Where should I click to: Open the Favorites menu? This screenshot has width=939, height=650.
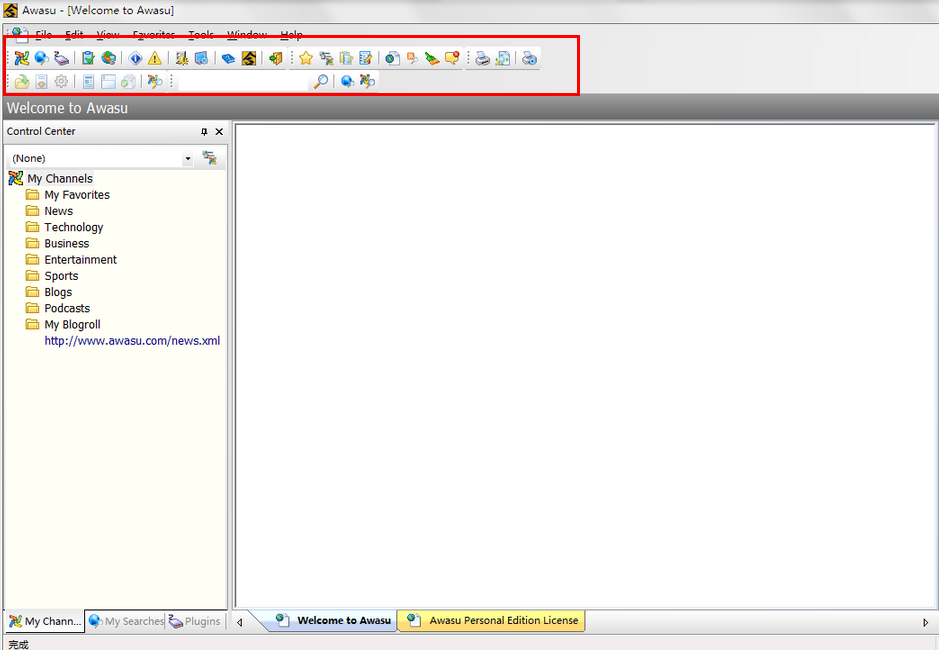click(154, 34)
